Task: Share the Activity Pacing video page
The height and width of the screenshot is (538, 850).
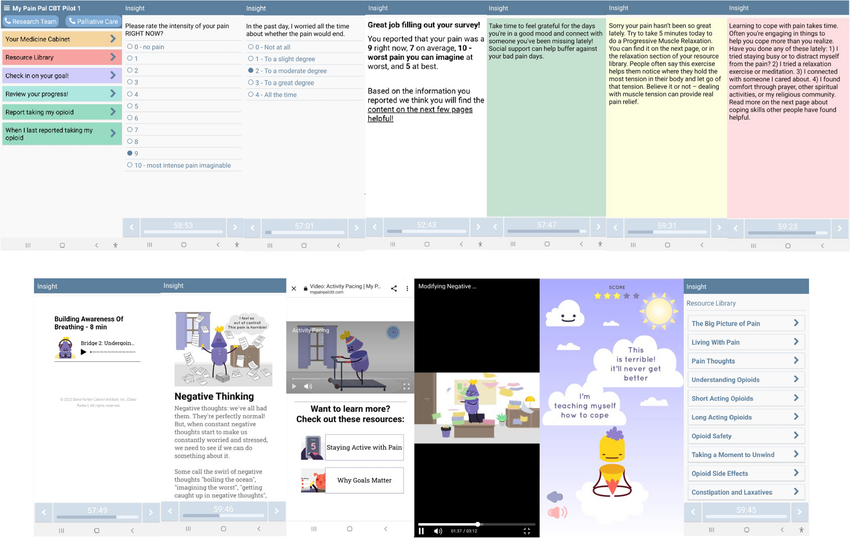Action: 394,289
